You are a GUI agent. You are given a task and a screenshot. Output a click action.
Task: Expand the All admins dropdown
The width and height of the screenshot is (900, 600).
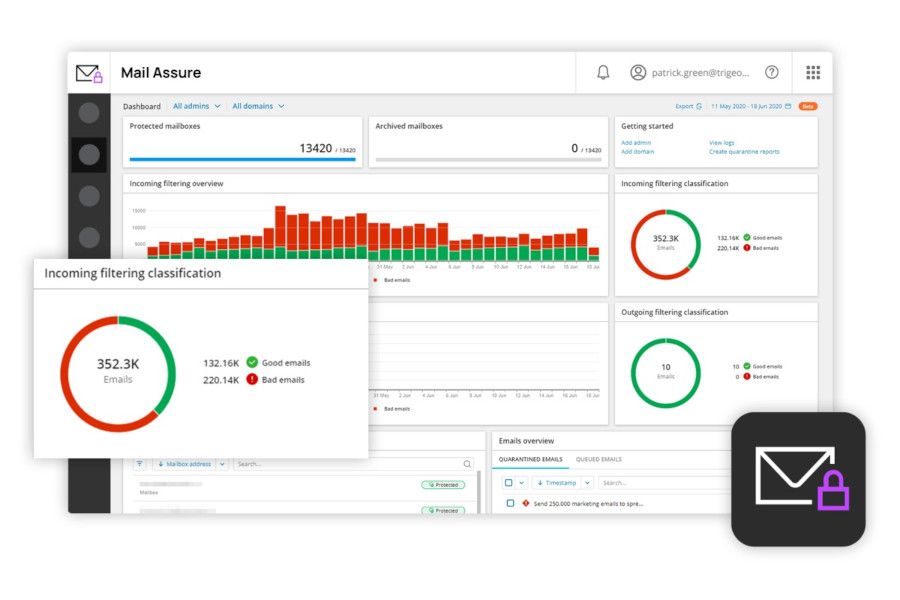196,106
